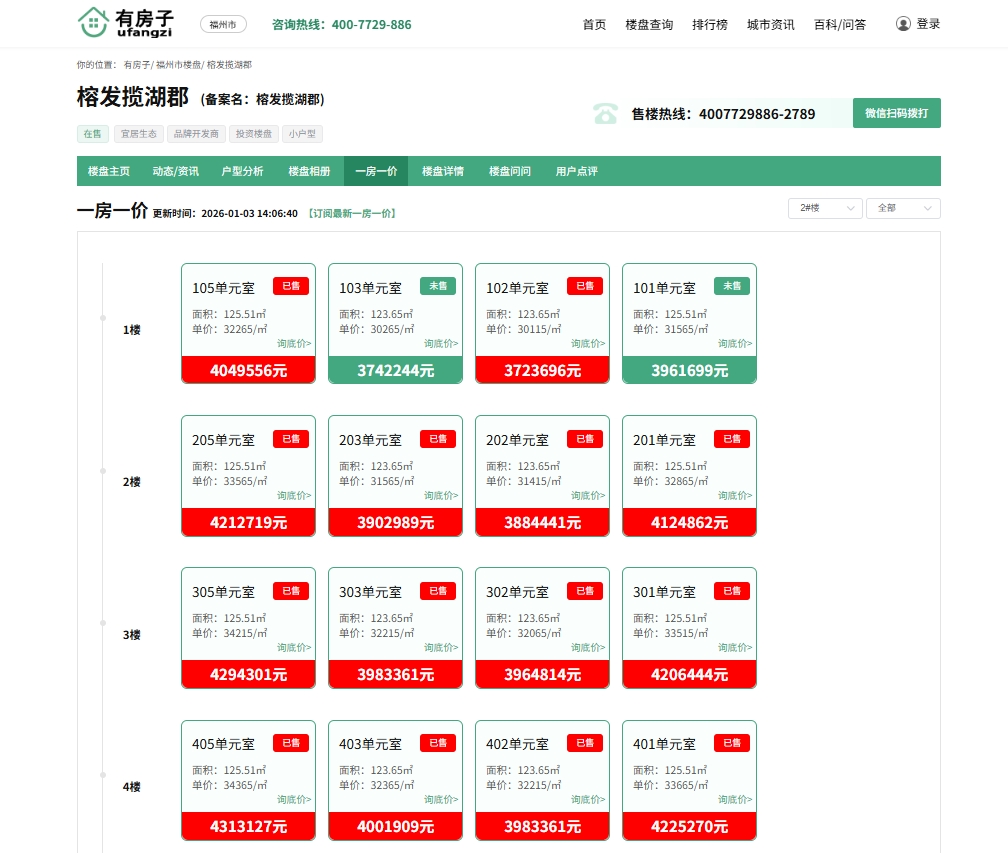Viewport: 1008px width, 853px height.
Task: Select 排行榜 in top navigation
Action: (x=710, y=25)
